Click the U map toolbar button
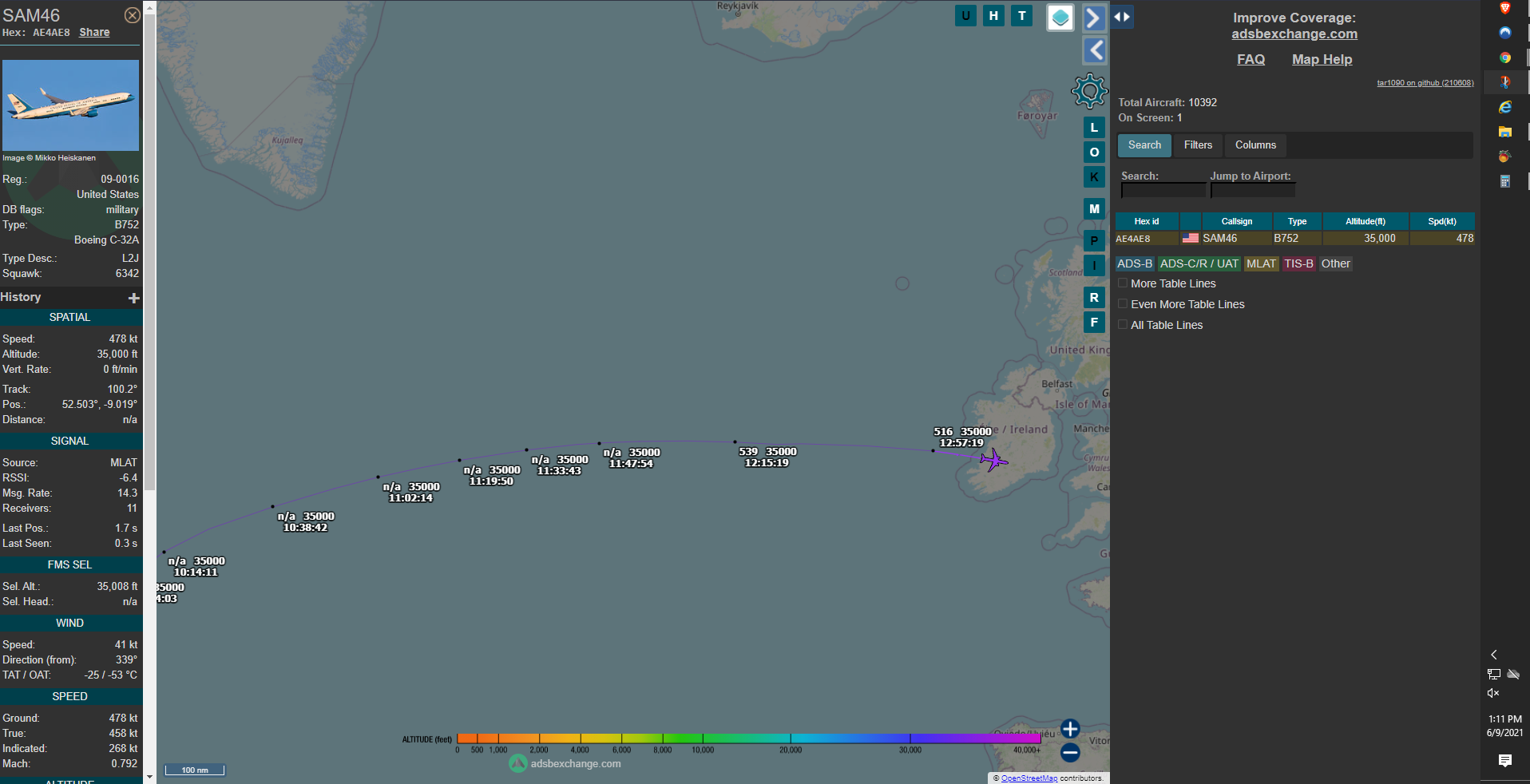 pos(965,16)
